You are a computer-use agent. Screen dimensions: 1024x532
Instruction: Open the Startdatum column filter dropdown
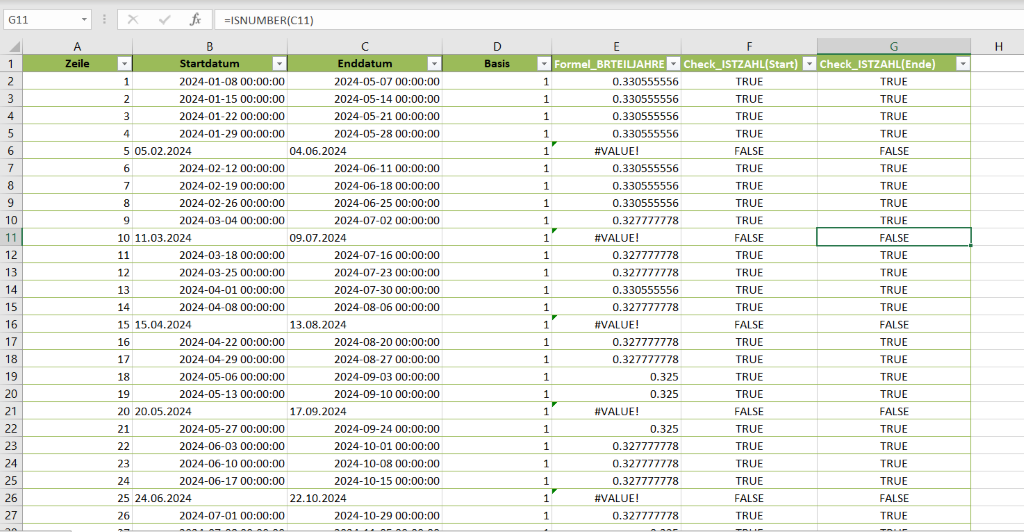(x=279, y=64)
